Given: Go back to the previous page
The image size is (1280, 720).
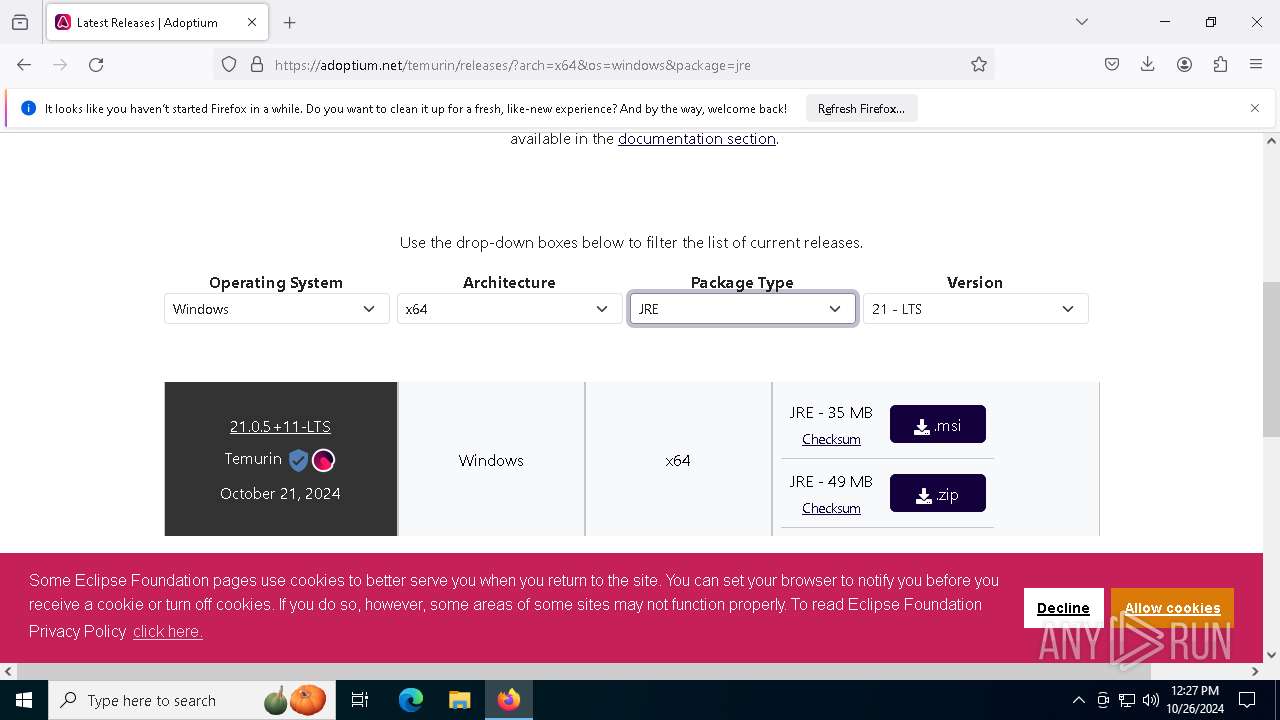Looking at the screenshot, I should point(24,64).
